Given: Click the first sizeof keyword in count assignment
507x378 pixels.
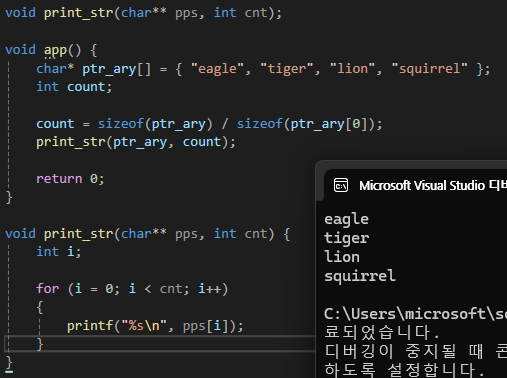Looking at the screenshot, I should (x=121, y=124).
